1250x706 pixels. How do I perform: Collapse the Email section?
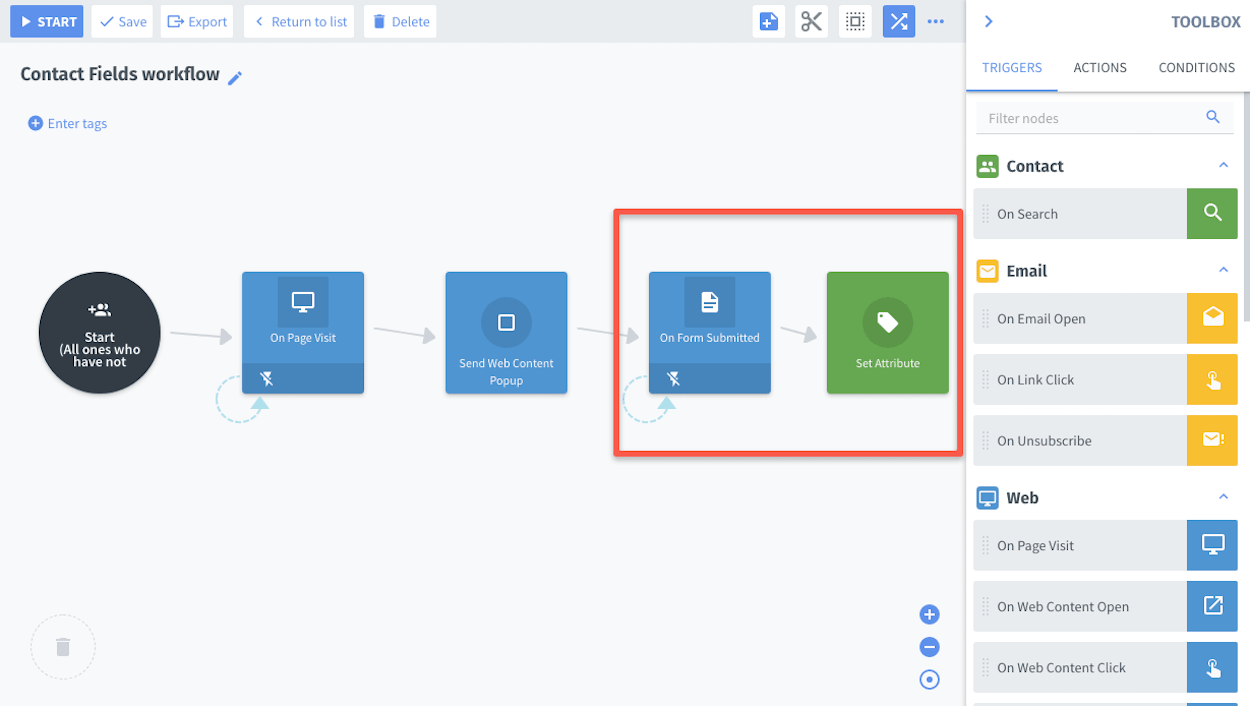tap(1223, 271)
